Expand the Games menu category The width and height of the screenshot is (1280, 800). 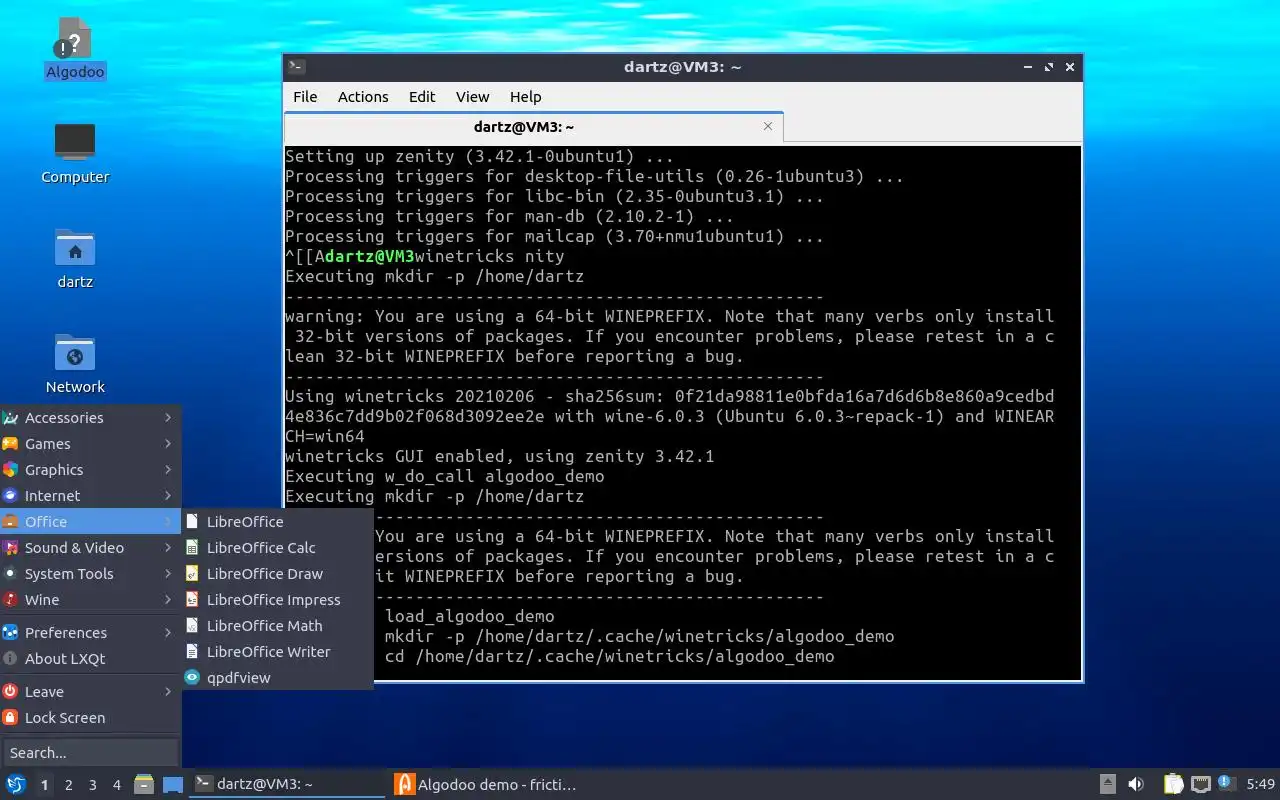[x=90, y=444]
